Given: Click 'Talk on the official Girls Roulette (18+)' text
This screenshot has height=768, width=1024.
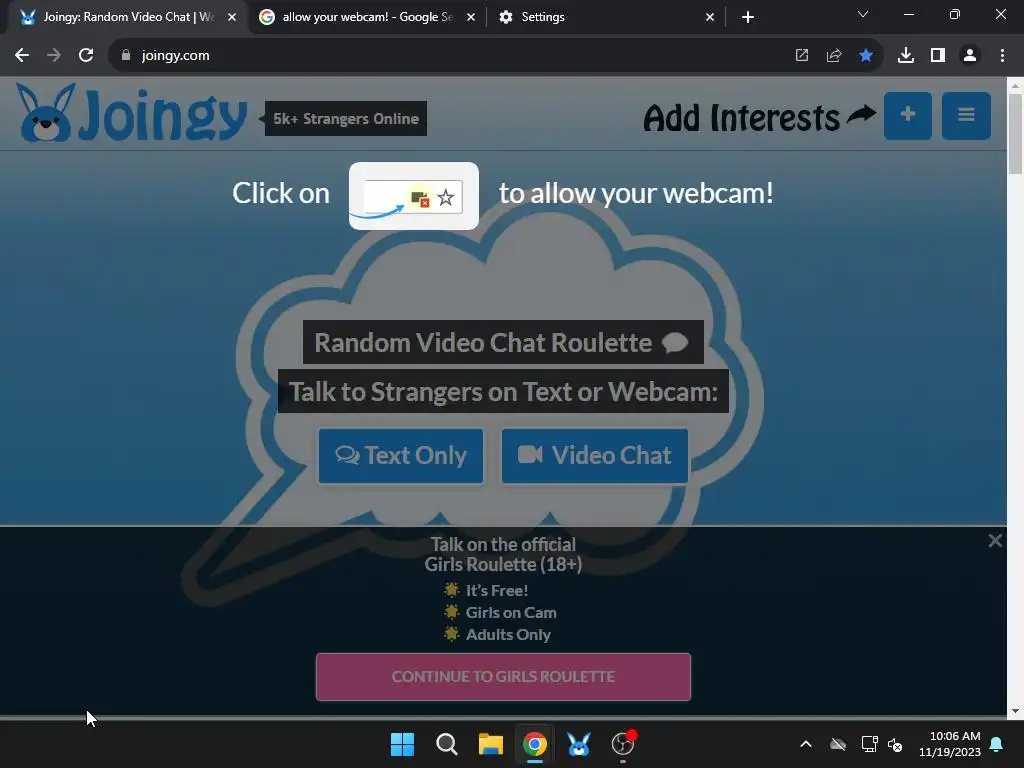Looking at the screenshot, I should pos(503,554).
